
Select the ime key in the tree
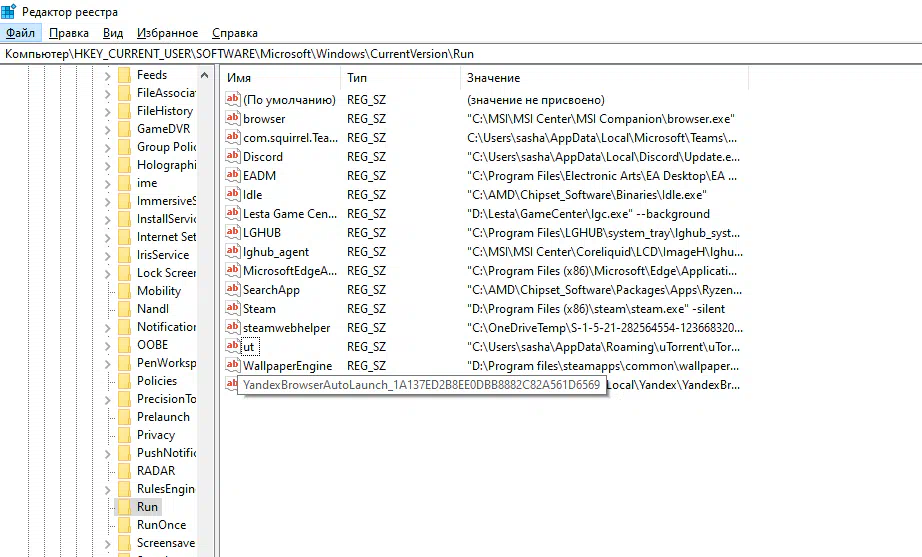click(147, 183)
